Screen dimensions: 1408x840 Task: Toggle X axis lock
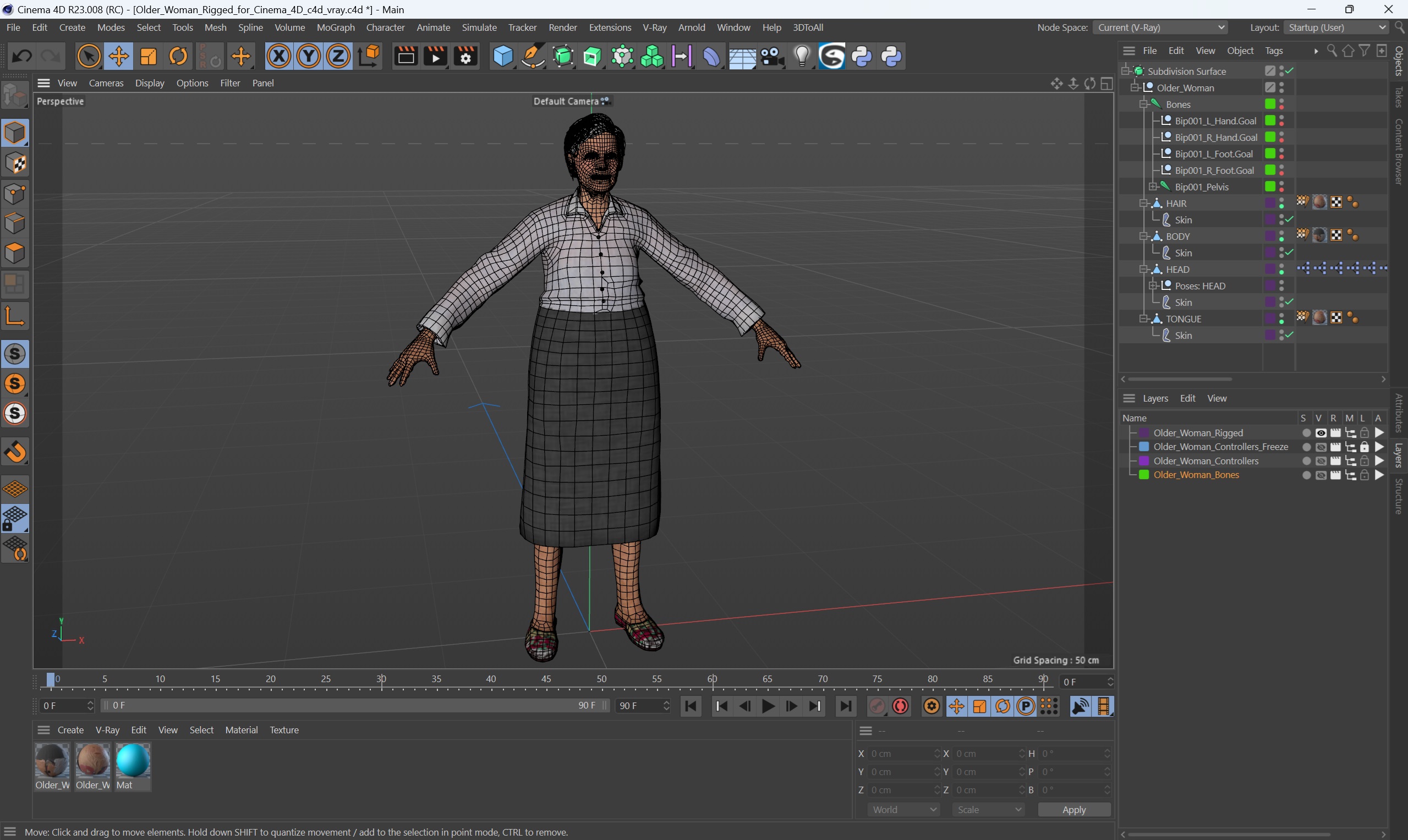(278, 56)
